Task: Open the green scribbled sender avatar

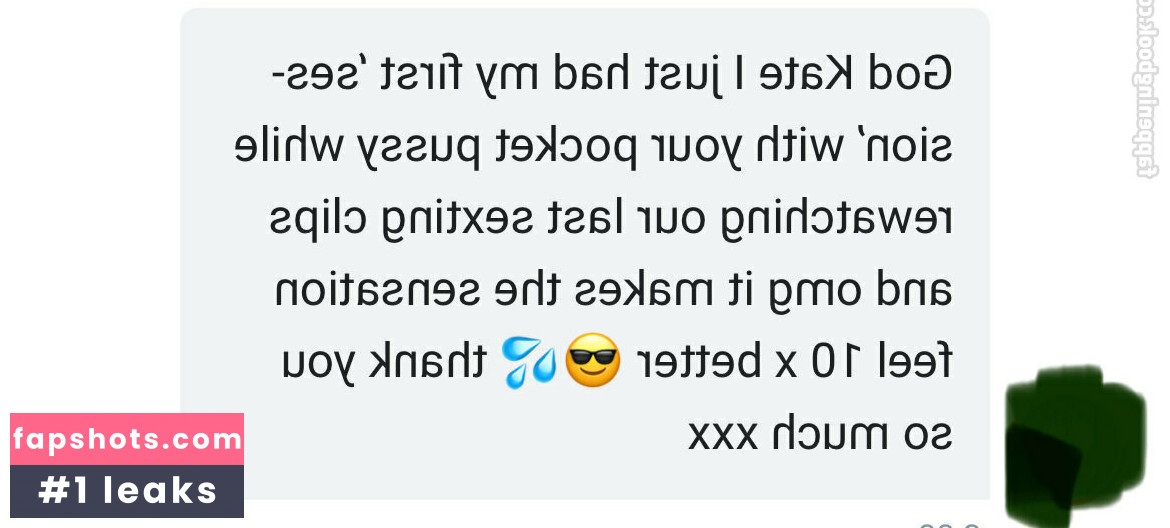Action: coord(1075,445)
